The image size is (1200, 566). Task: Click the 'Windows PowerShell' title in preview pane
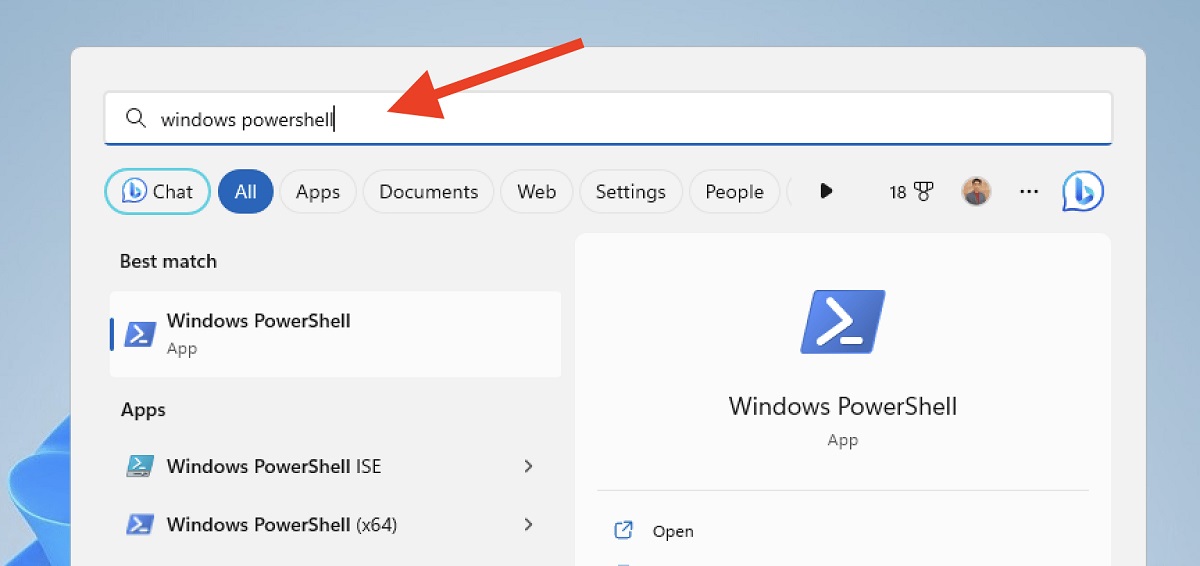[843, 407]
